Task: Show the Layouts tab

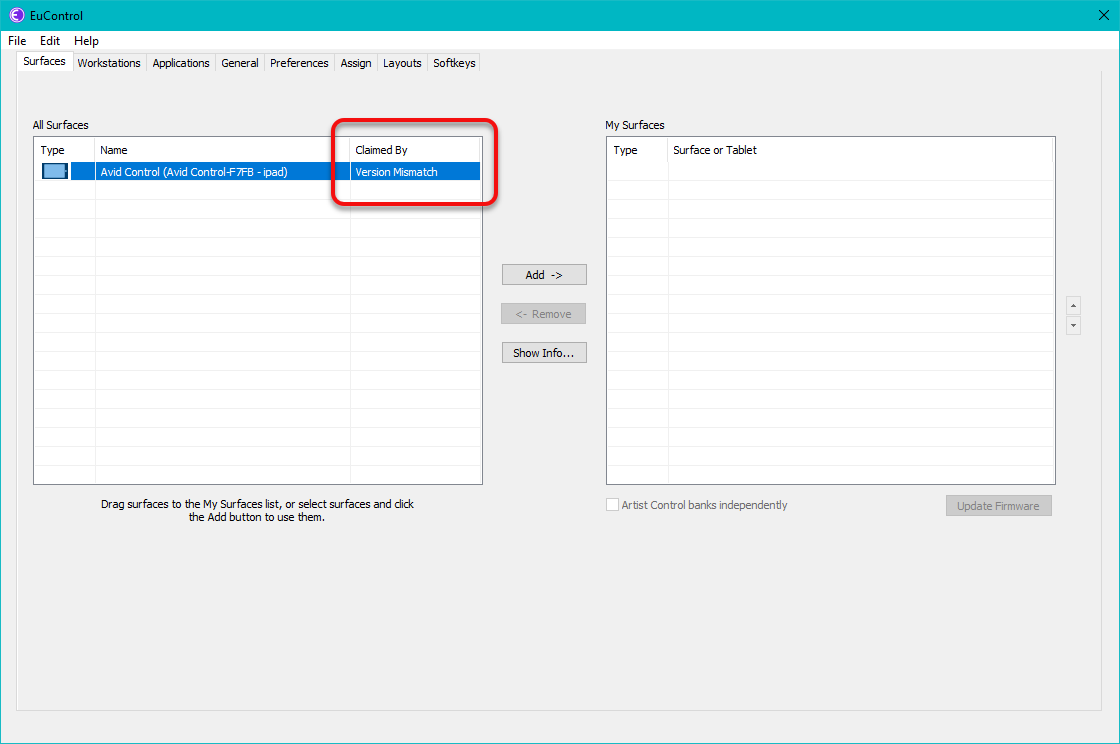Action: (x=402, y=63)
